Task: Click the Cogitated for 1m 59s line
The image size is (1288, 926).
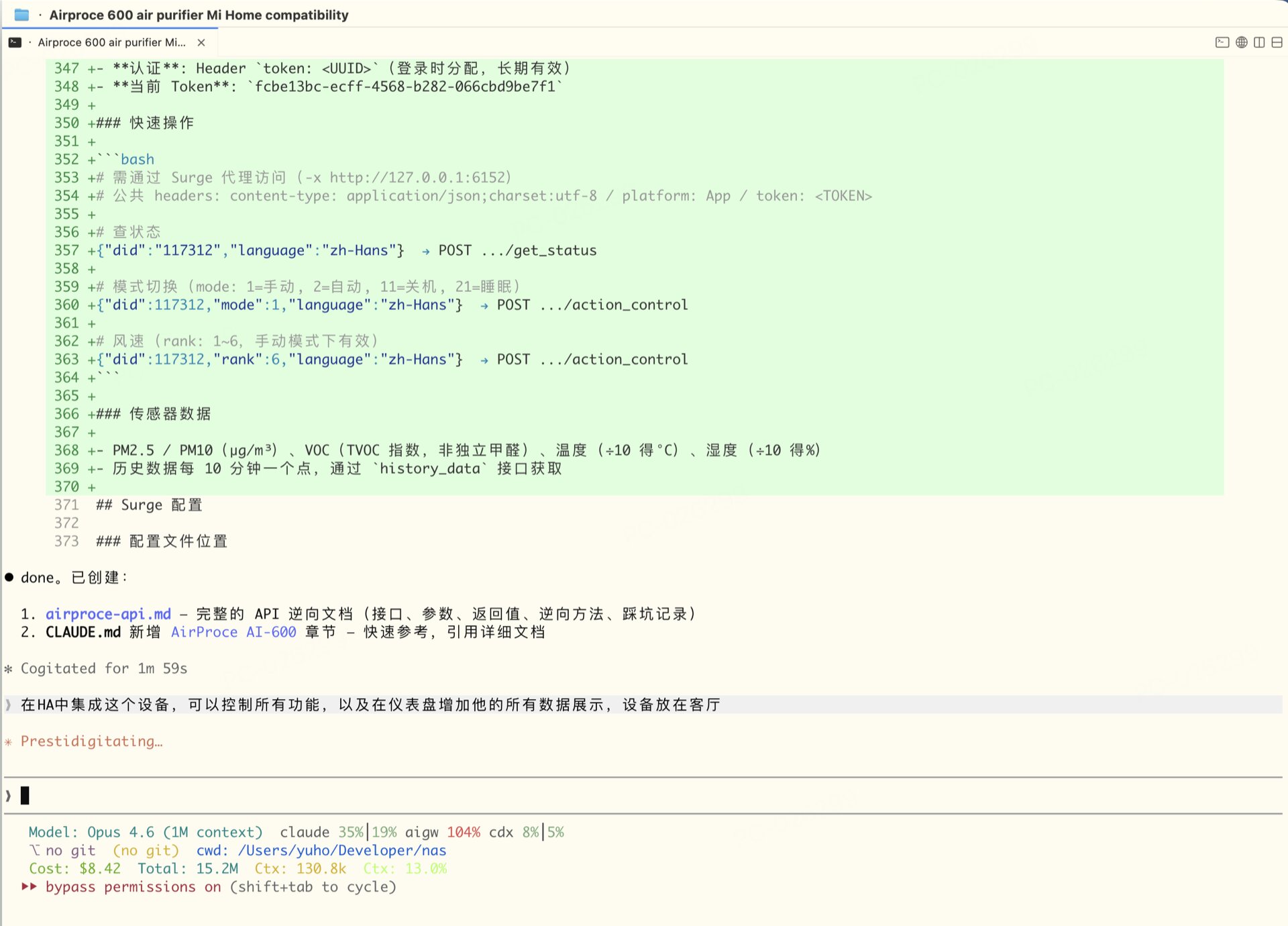Action: coord(103,668)
